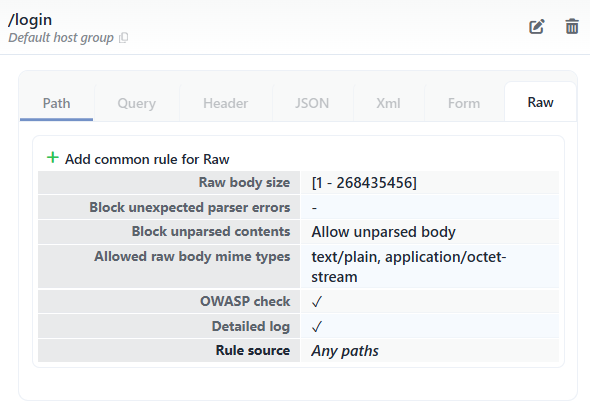Viewport: 590px width, 410px height.
Task: Switch to the Path tab
Action: [56, 103]
